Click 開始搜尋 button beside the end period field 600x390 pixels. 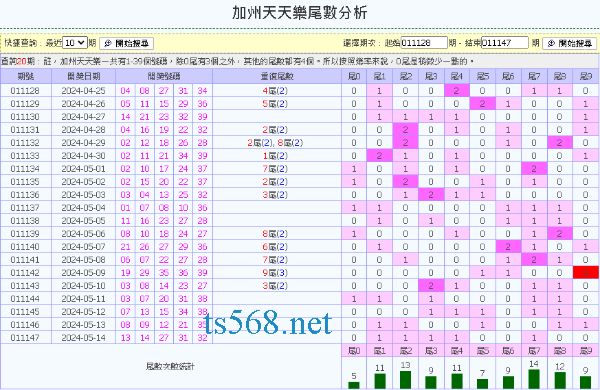[x=570, y=43]
